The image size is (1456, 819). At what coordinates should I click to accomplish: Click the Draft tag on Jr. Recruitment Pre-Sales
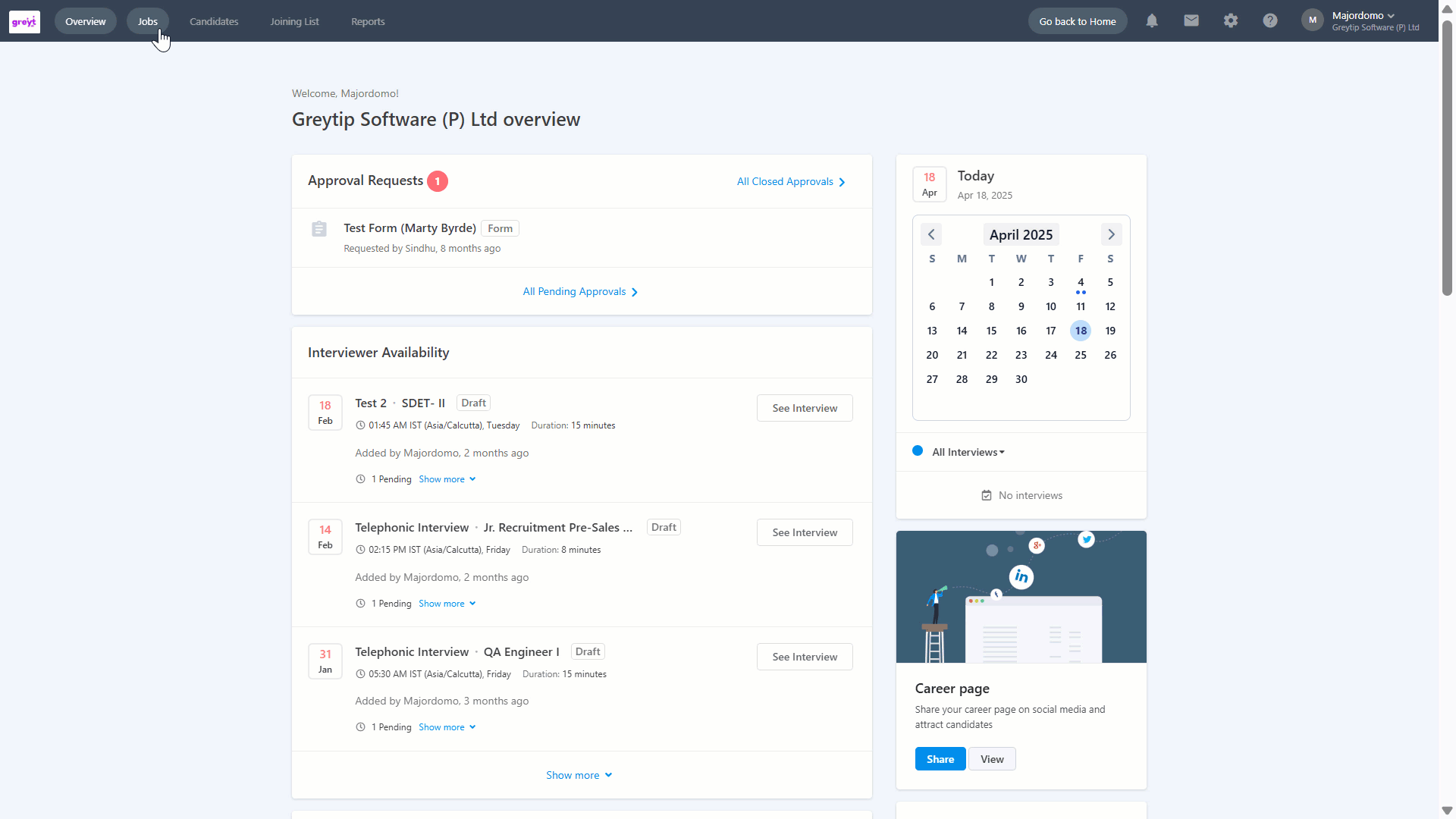tap(664, 527)
